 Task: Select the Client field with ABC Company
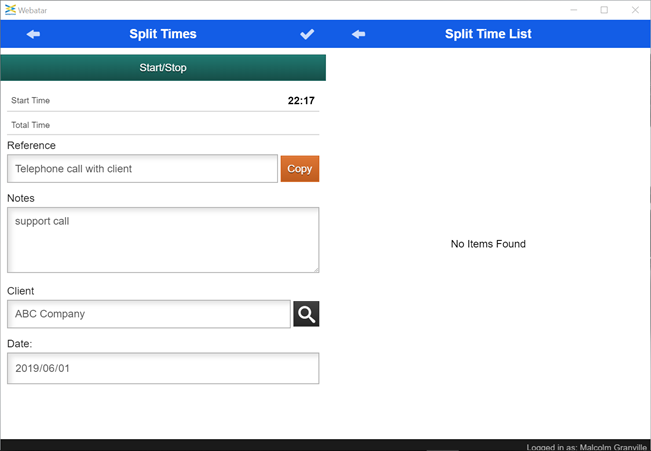[x=148, y=314]
